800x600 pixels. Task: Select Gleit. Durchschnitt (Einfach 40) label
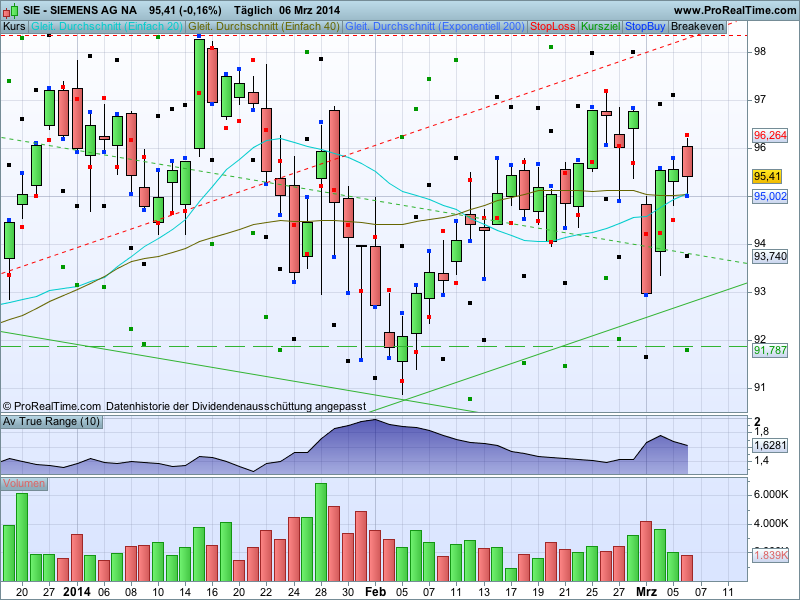pos(264,27)
